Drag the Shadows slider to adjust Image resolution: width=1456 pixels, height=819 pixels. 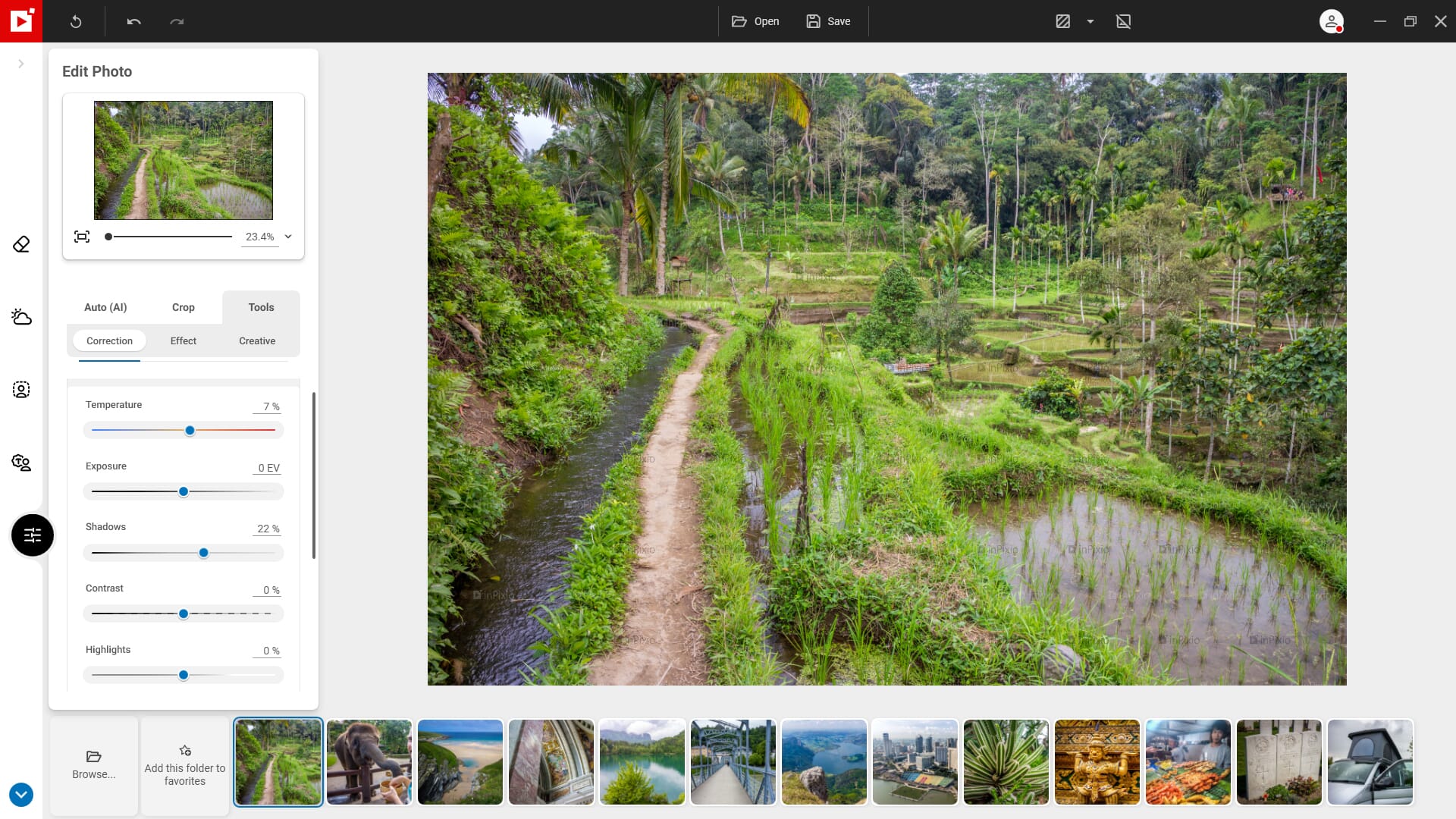[x=203, y=552]
